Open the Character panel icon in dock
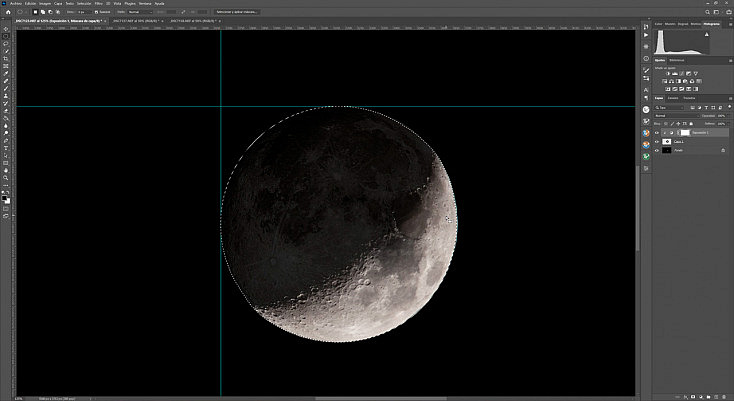Screen dimensions: 734x401 (x=646, y=89)
